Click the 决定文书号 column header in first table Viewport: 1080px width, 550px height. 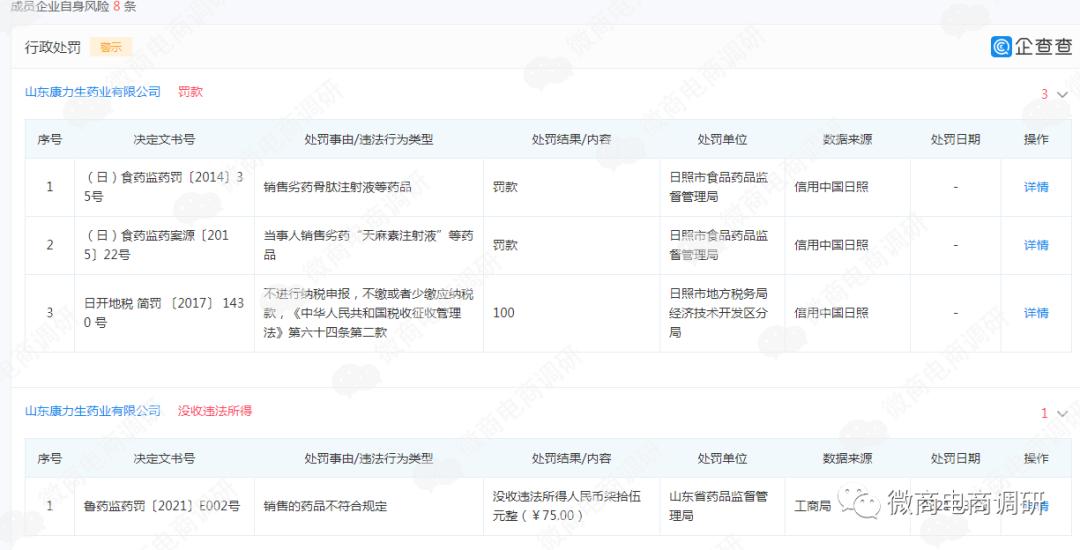pyautogui.click(x=164, y=139)
